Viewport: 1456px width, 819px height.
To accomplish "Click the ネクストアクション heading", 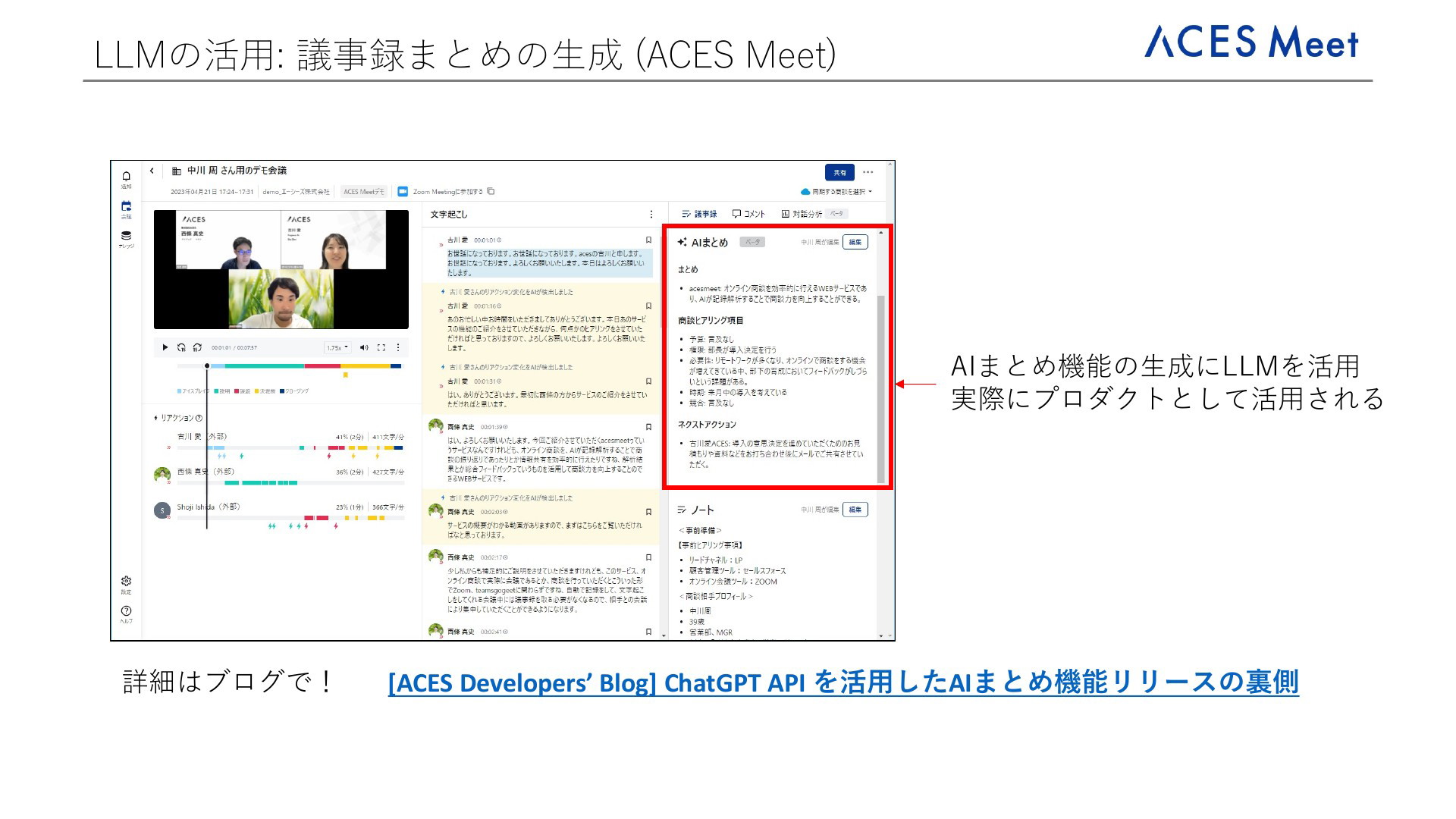I will [x=707, y=425].
